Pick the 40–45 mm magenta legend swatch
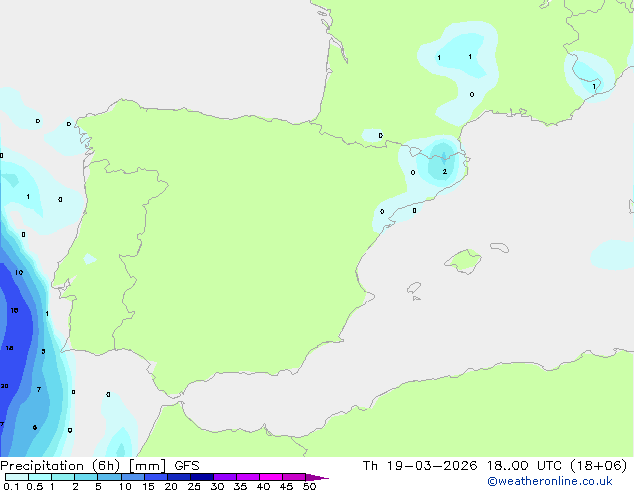 pyautogui.click(x=271, y=477)
